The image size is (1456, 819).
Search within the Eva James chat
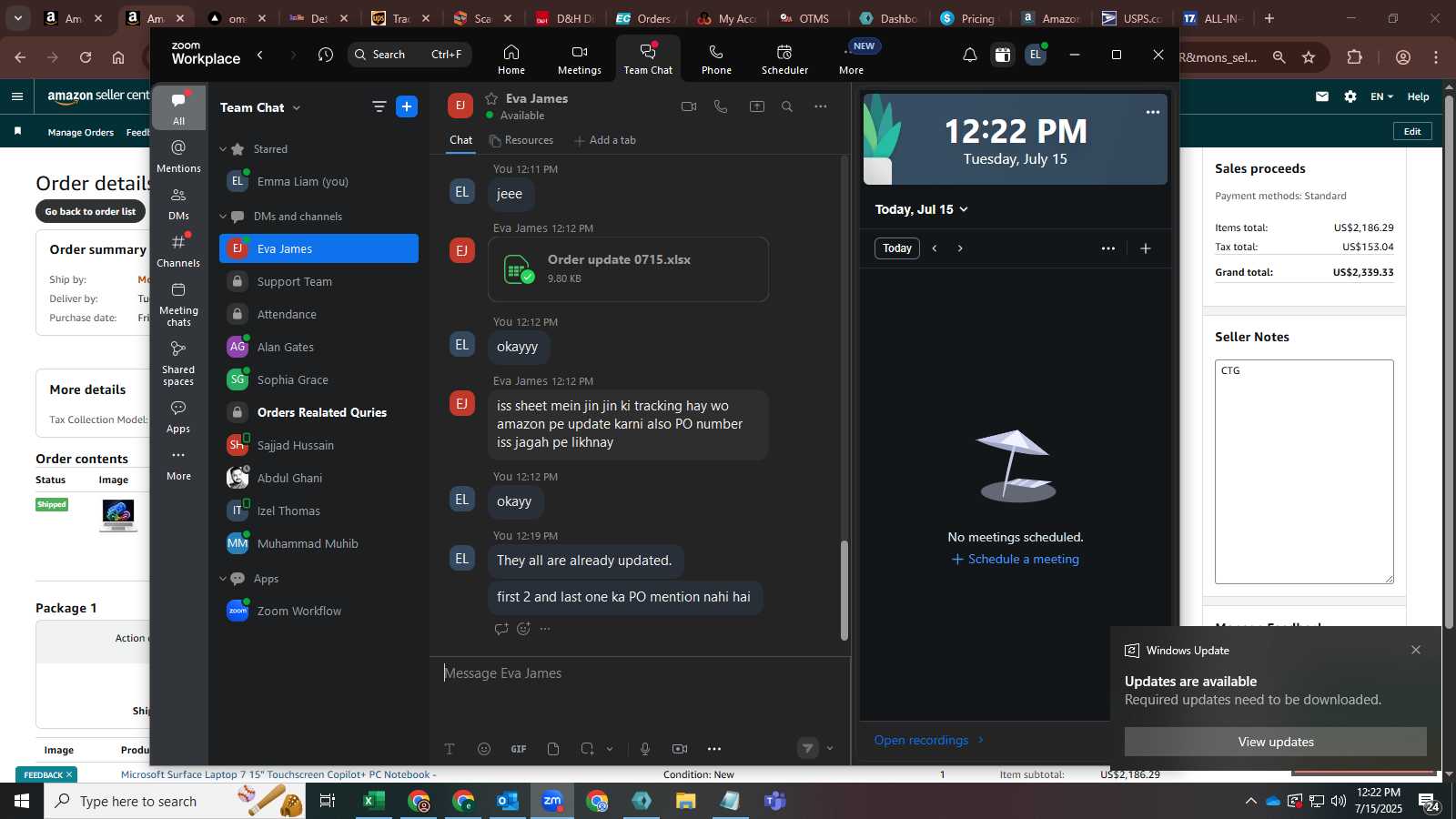(x=787, y=106)
